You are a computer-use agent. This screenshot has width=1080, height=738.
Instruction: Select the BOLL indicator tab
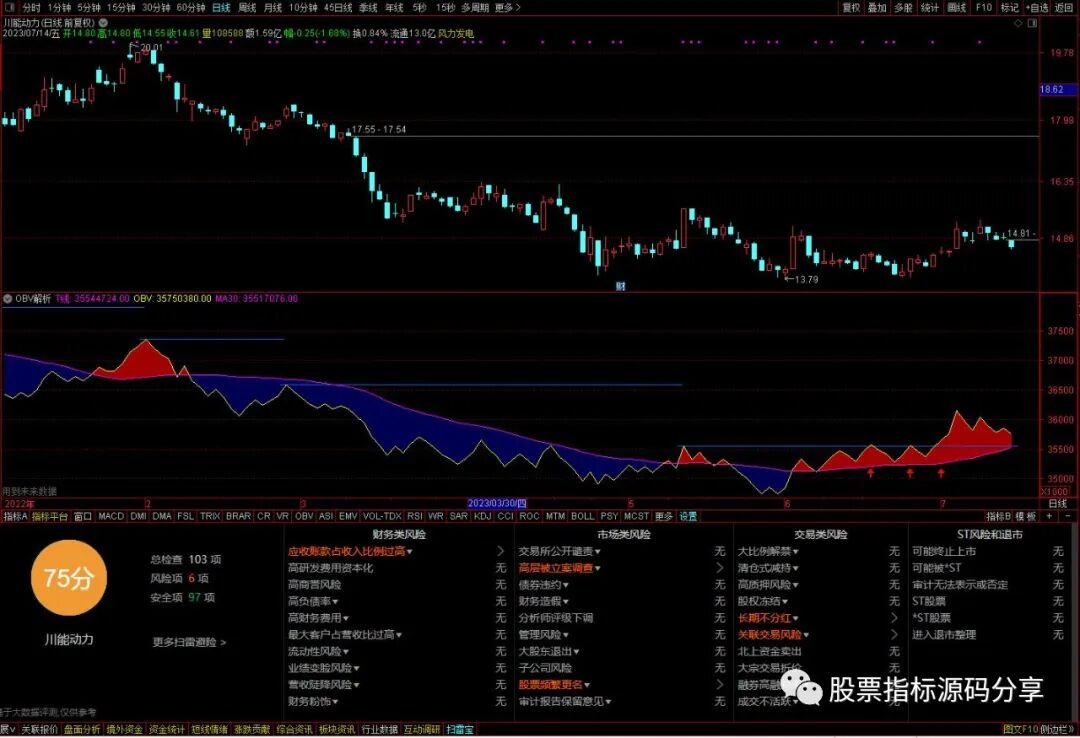coord(582,515)
